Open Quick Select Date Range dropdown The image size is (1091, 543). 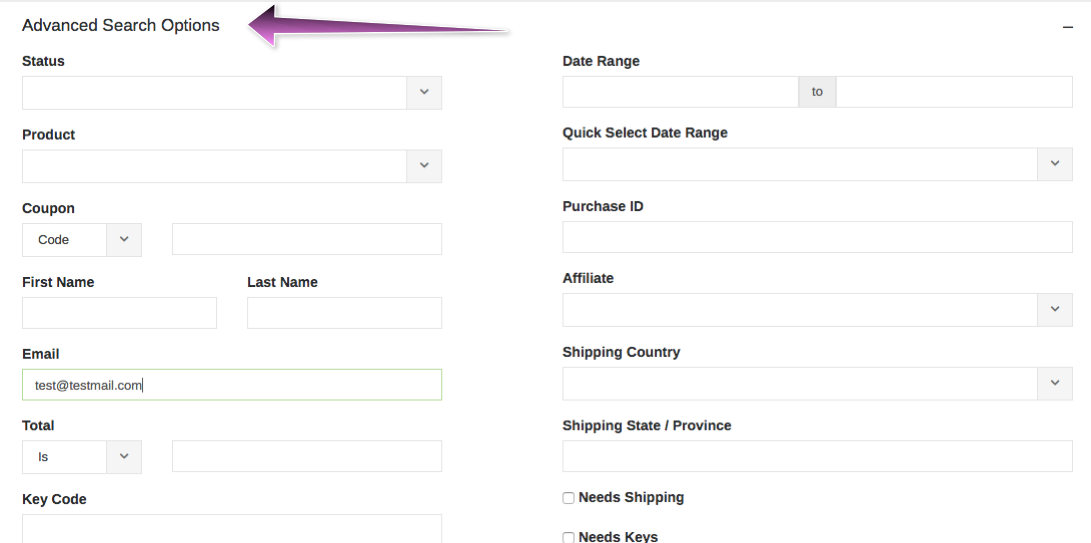1055,164
